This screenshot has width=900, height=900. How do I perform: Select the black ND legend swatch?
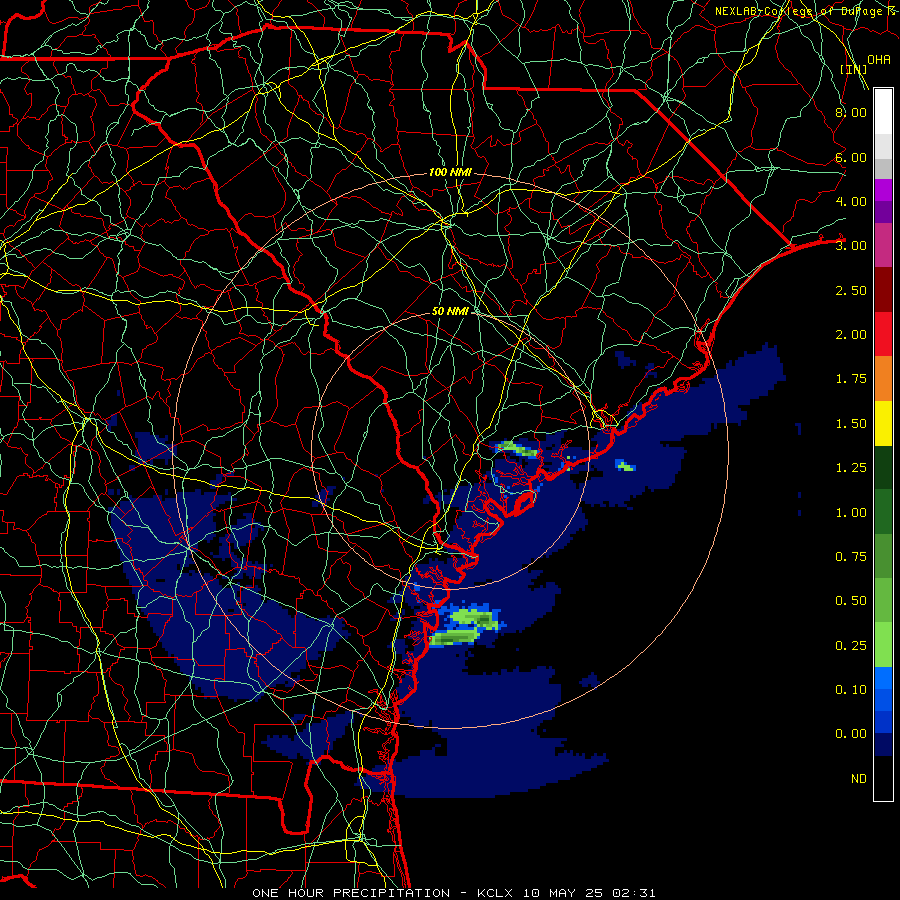[x=883, y=778]
